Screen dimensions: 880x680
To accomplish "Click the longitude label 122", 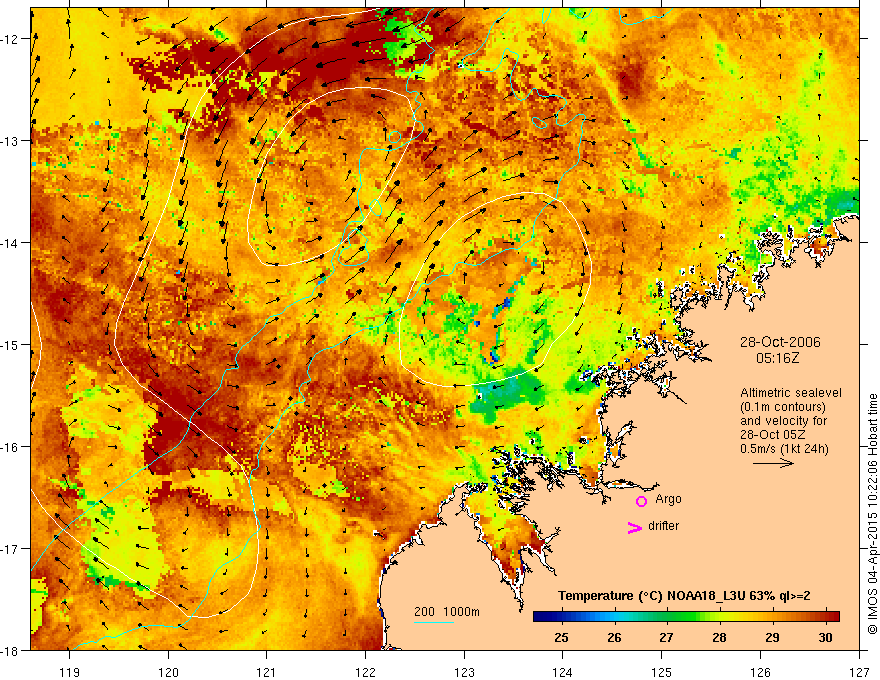I will click(x=365, y=672).
